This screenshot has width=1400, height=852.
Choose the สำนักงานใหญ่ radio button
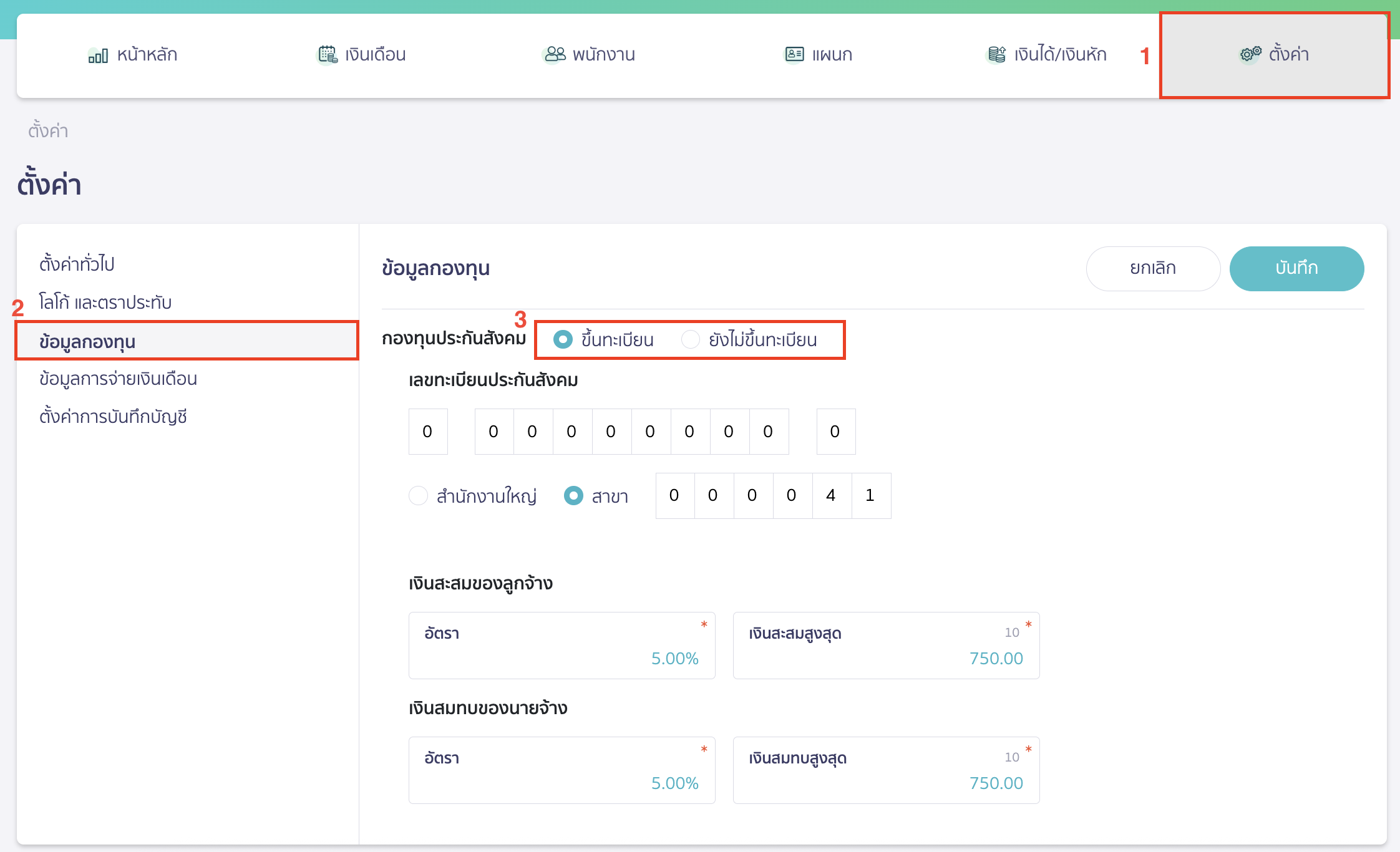click(x=418, y=496)
